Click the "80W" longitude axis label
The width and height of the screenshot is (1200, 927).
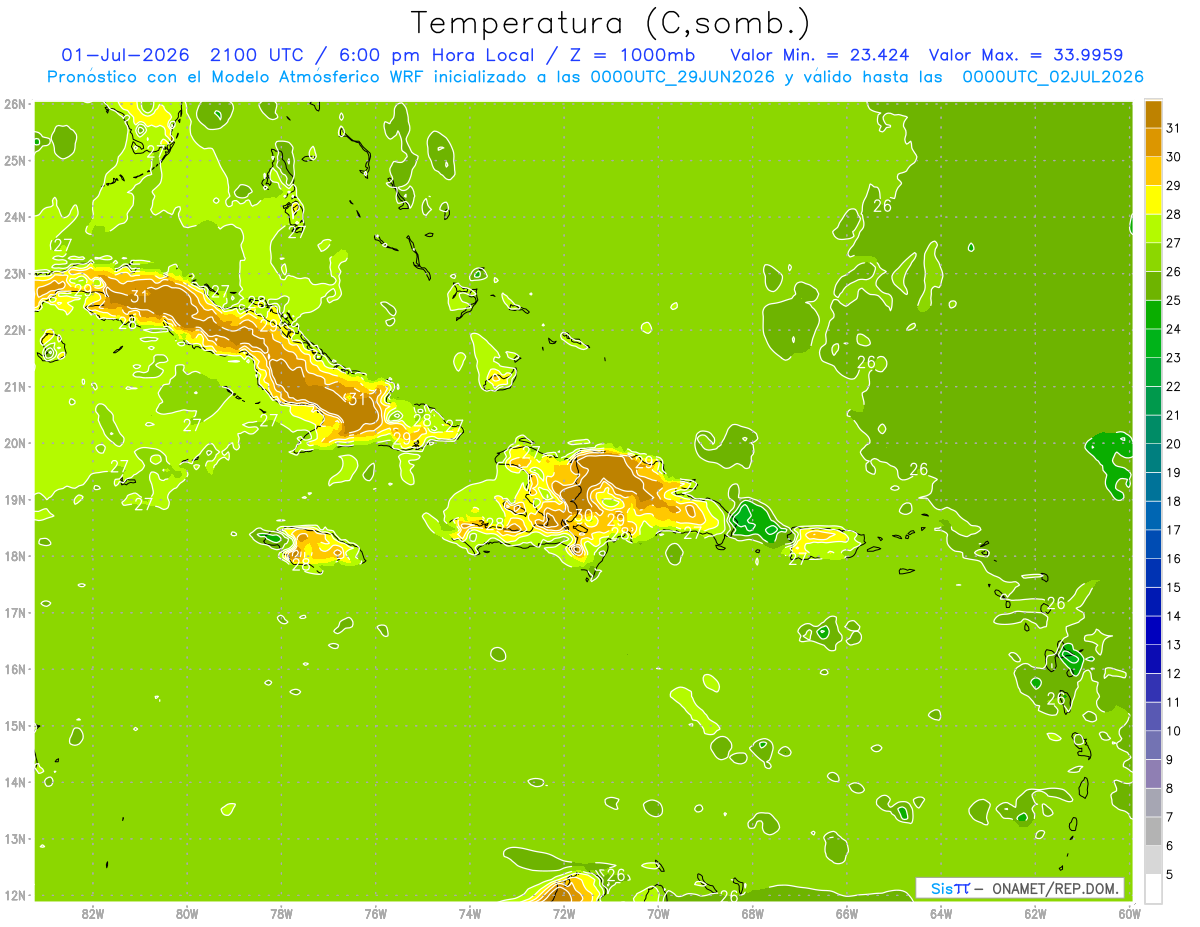tap(187, 914)
